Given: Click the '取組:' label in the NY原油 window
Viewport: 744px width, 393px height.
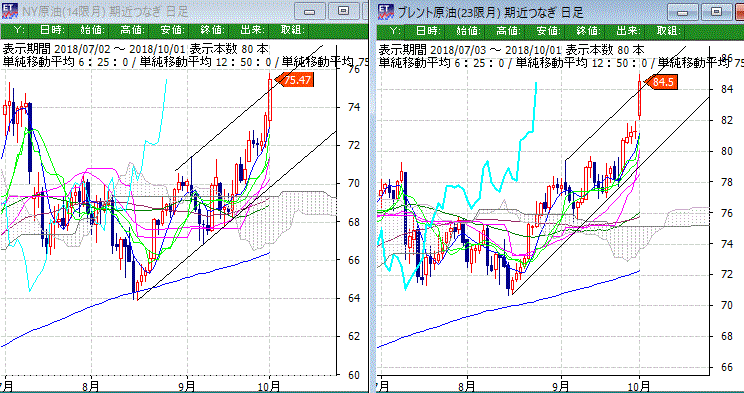Looking at the screenshot, I should [x=293, y=31].
